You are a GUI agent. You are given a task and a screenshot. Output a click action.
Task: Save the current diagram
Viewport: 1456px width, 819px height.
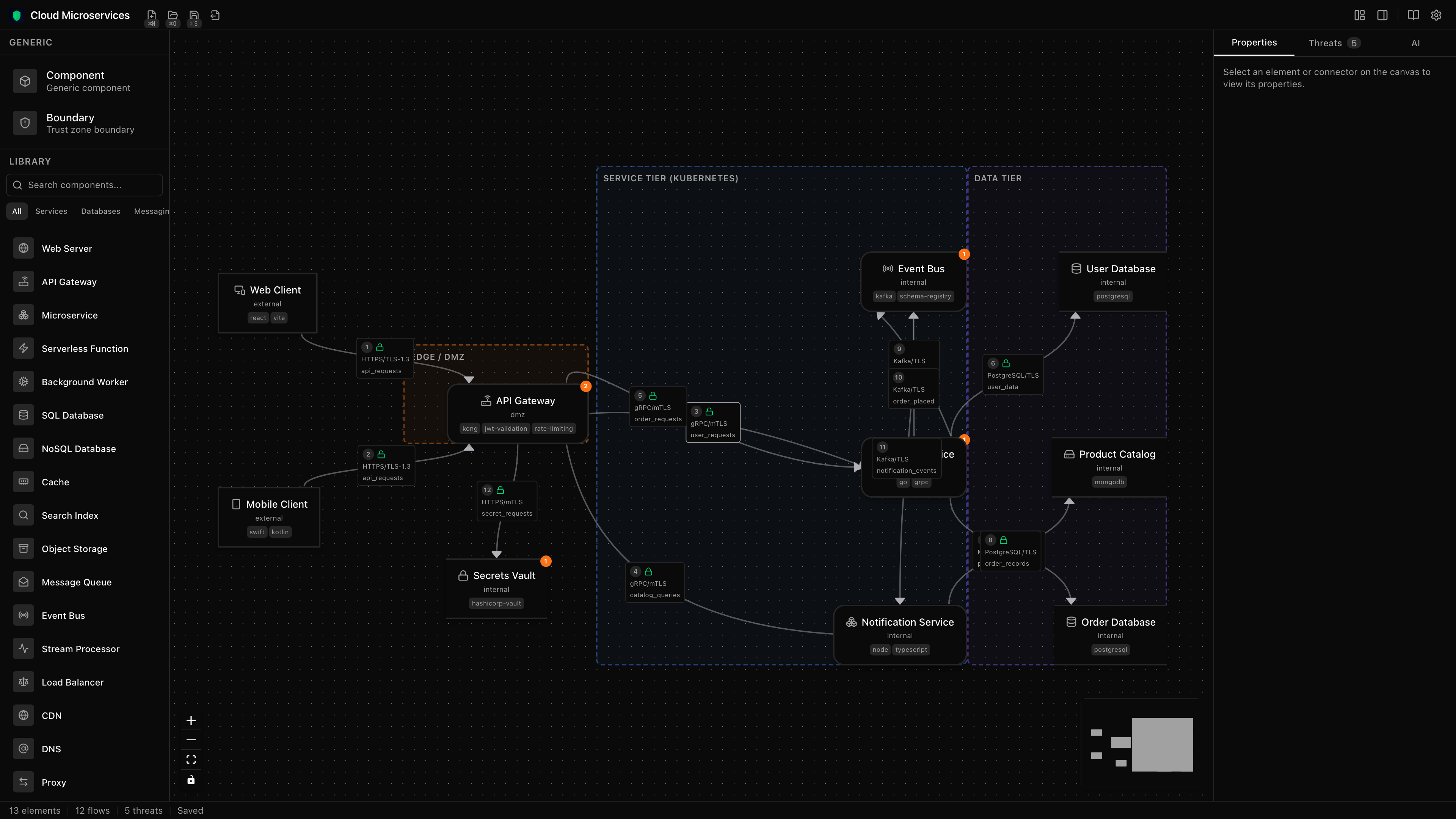pyautogui.click(x=194, y=15)
